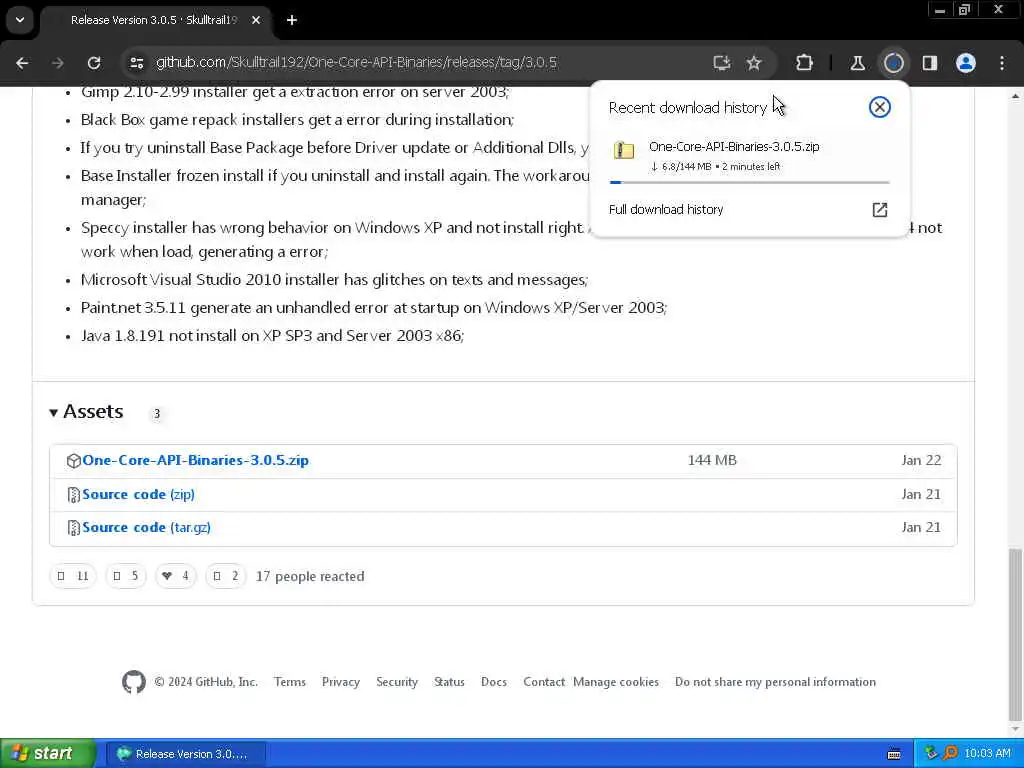
Task: Open Contact footer link
Action: point(544,682)
